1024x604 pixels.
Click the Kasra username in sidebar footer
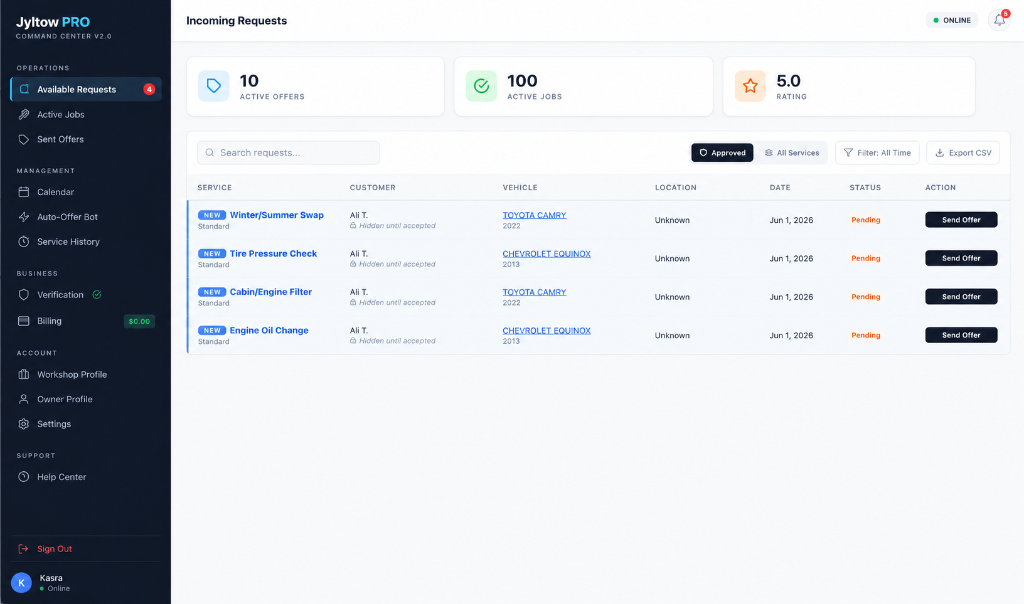point(51,578)
